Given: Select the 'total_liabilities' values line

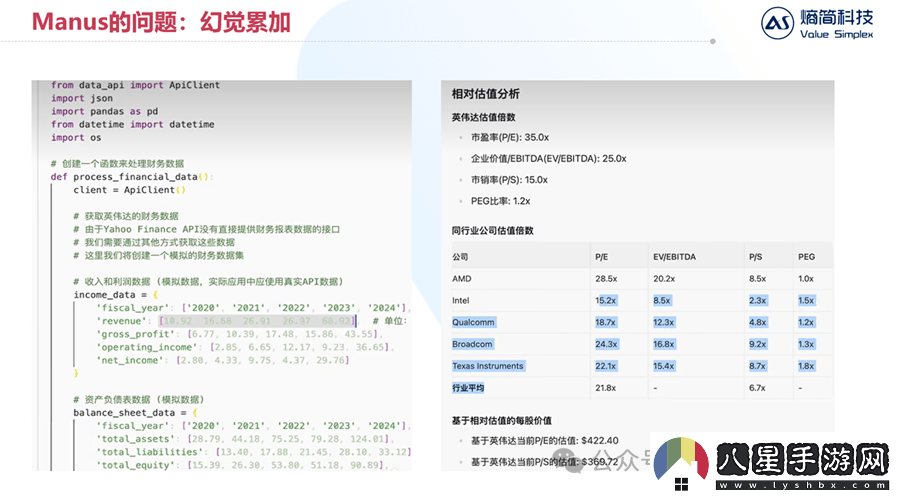Looking at the screenshot, I should (253, 452).
